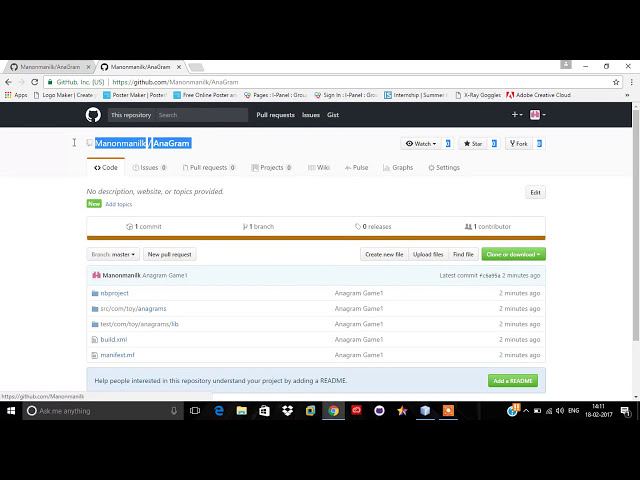Open header Gist menu item
Viewport: 640px width, 480px height.
click(x=333, y=115)
